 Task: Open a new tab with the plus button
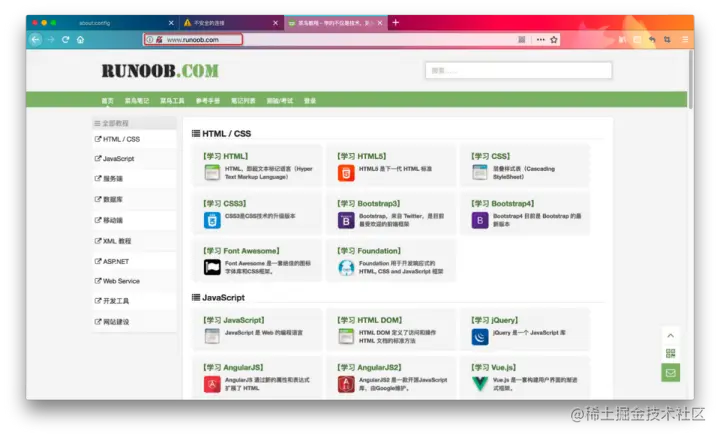point(395,22)
